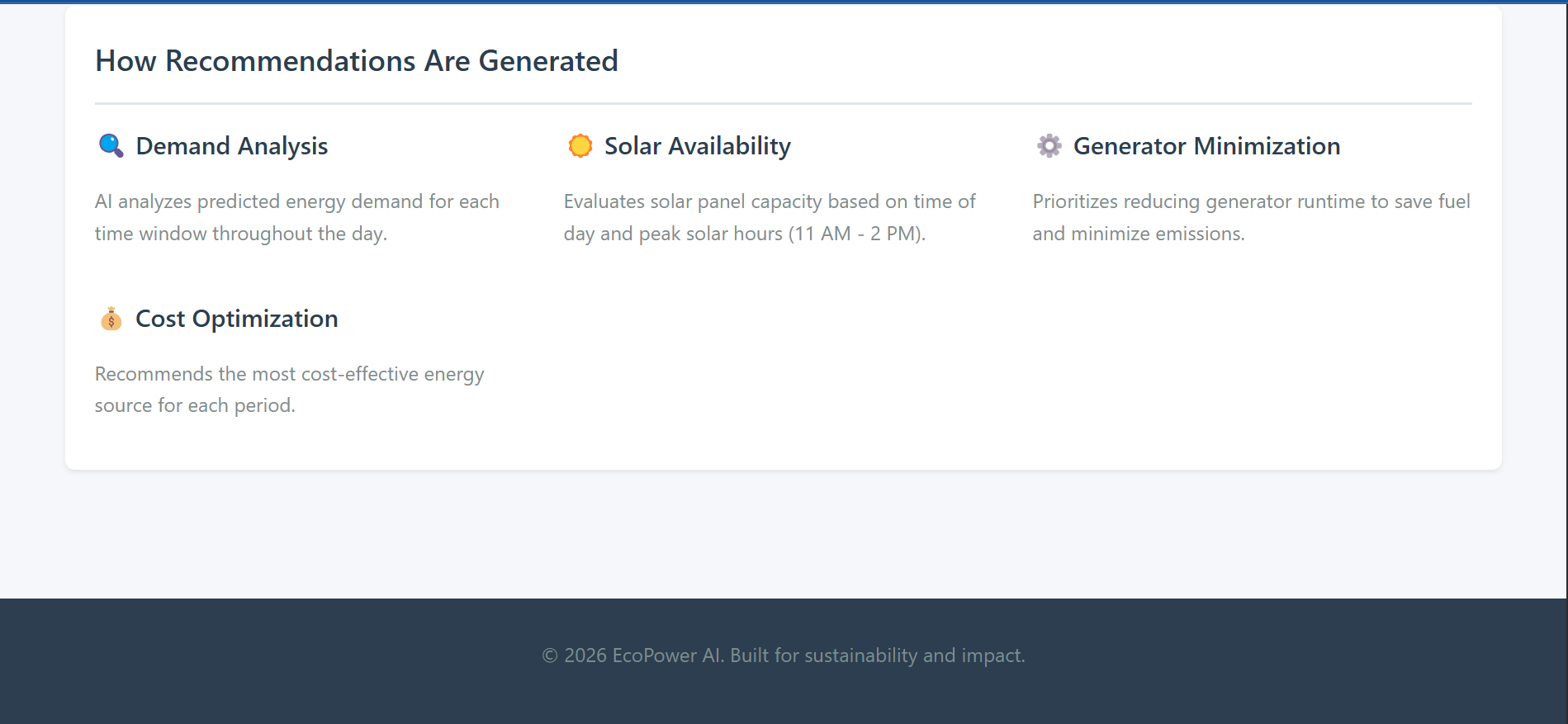This screenshot has height=724, width=1568.
Task: Select the Demand Analysis heading
Action: (231, 146)
